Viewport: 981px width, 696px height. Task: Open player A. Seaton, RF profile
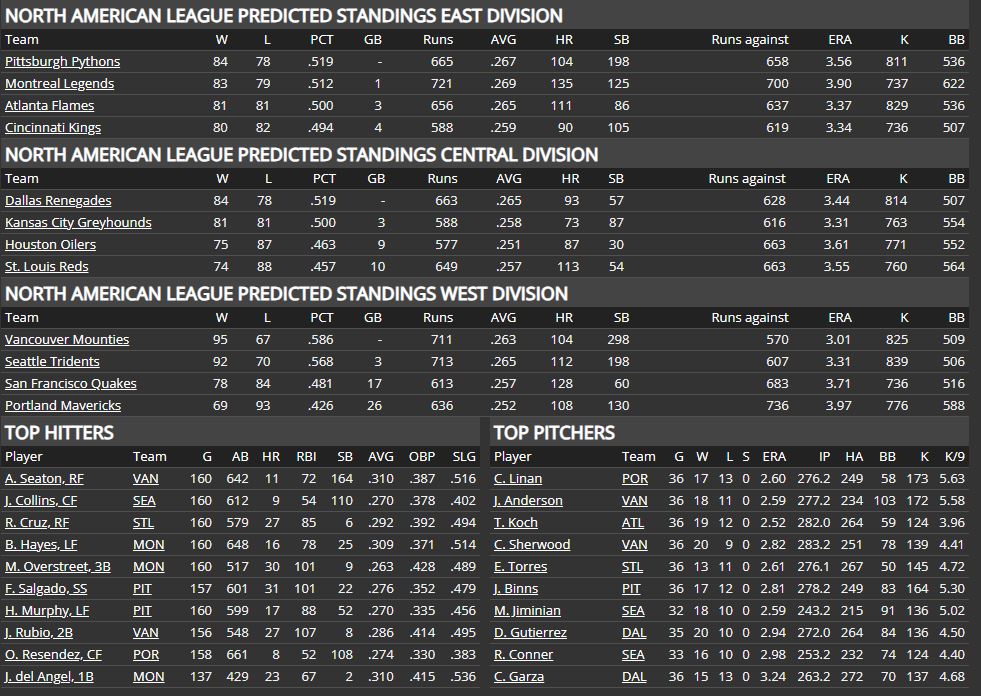44,479
